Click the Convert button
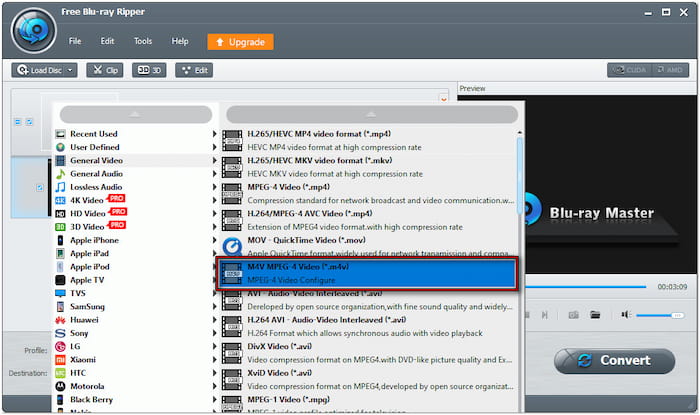Screen dimensions: 700x415 [615, 361]
